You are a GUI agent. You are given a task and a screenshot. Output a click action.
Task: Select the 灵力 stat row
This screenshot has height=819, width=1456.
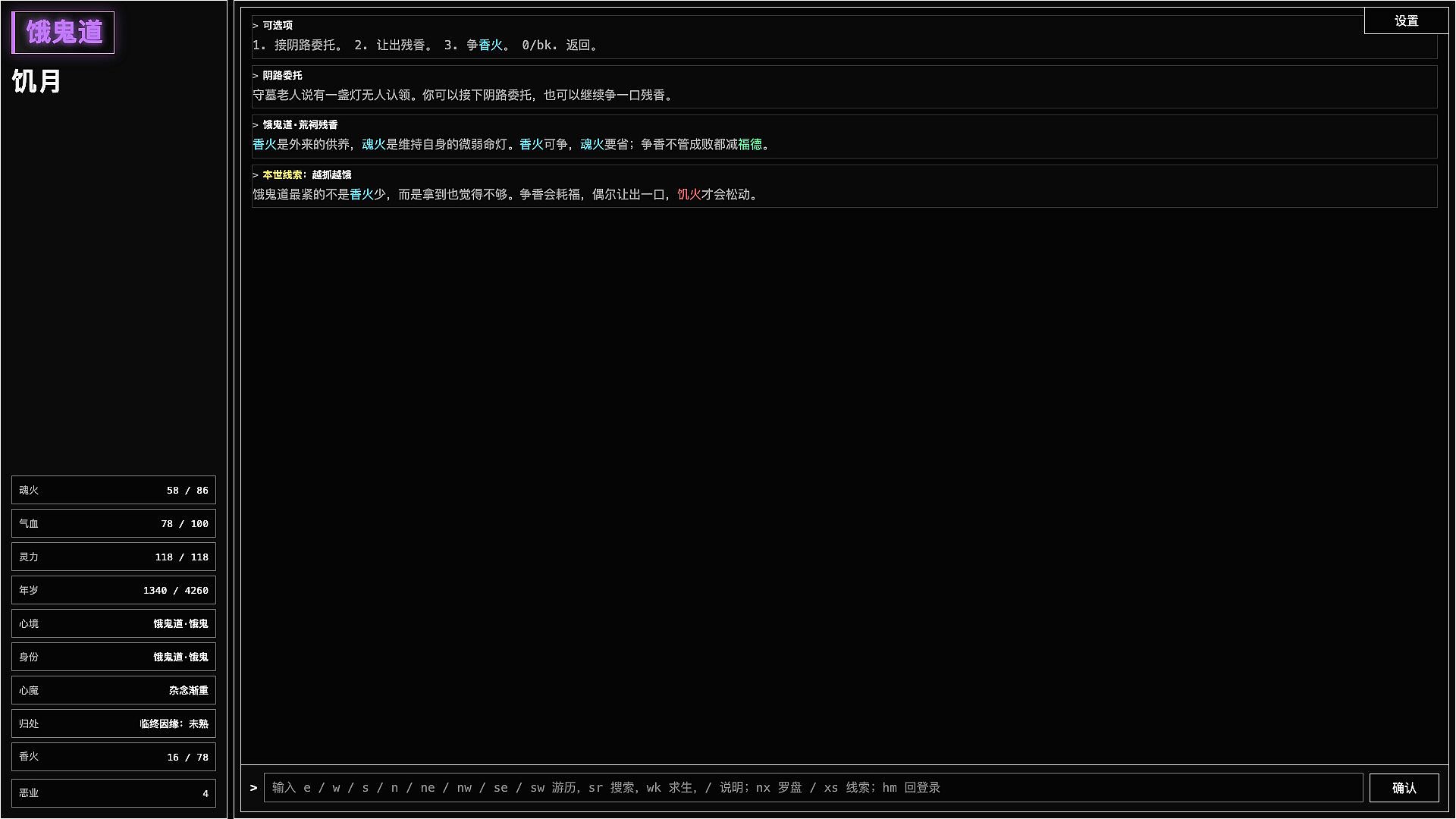[114, 557]
